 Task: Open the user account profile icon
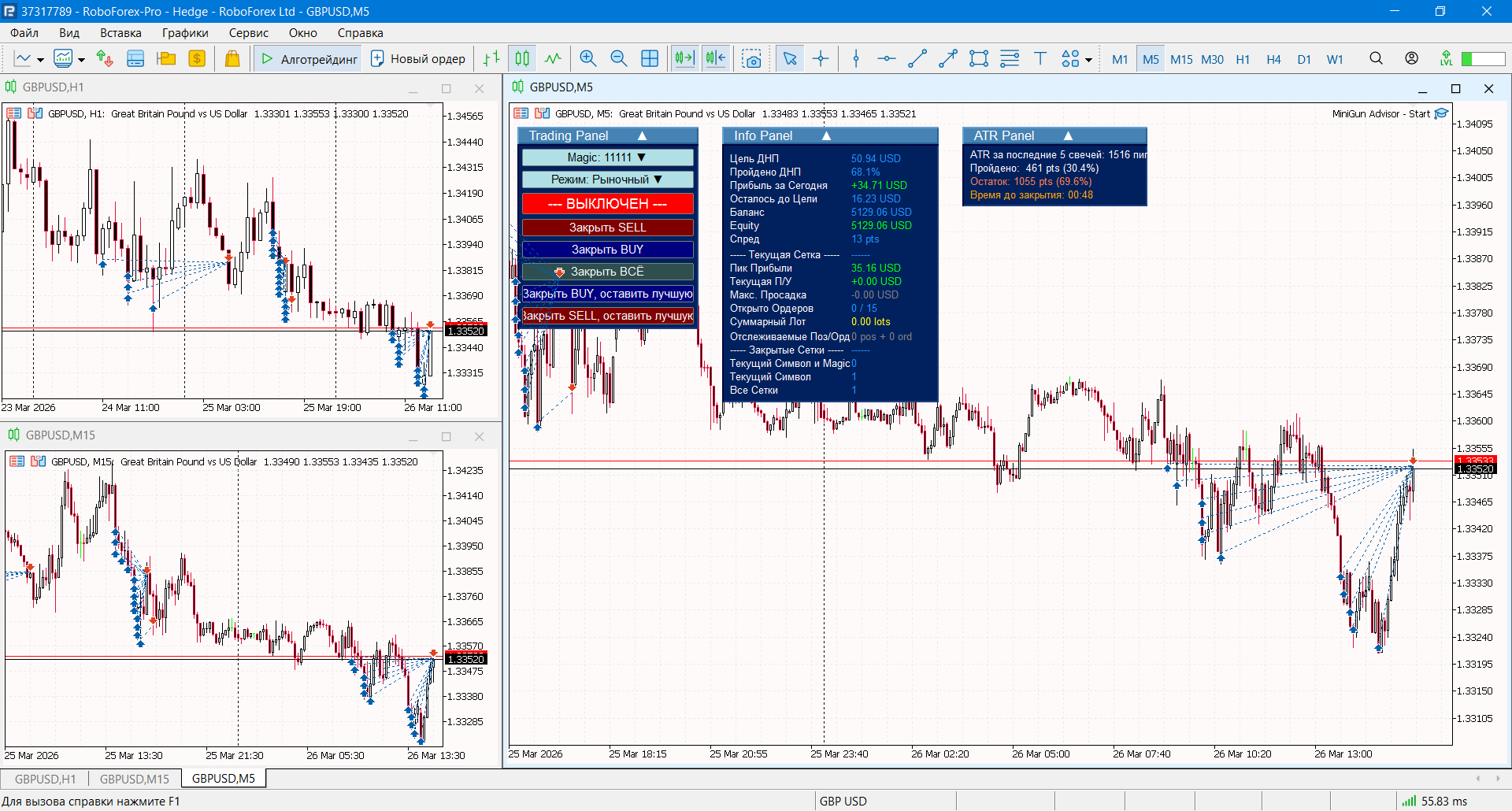[x=1412, y=58]
